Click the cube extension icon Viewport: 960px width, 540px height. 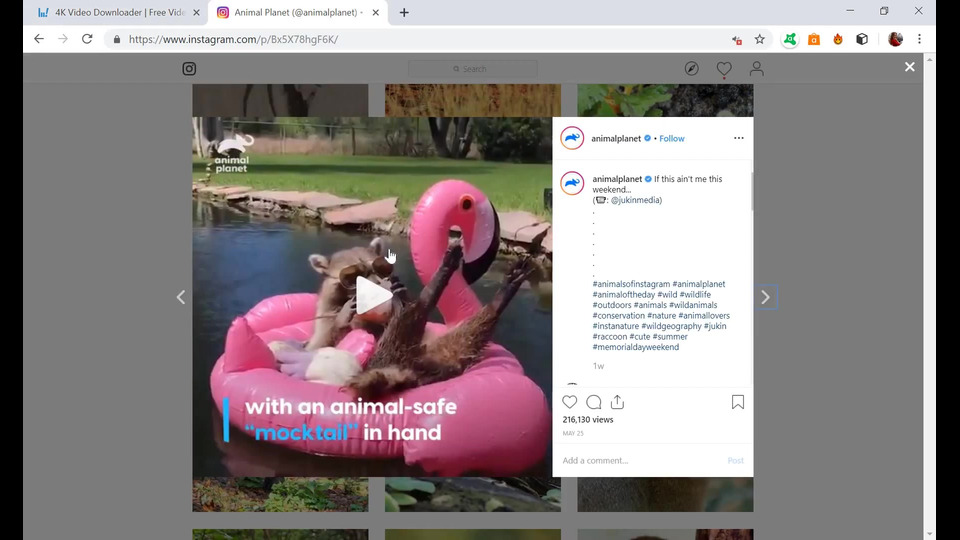862,39
